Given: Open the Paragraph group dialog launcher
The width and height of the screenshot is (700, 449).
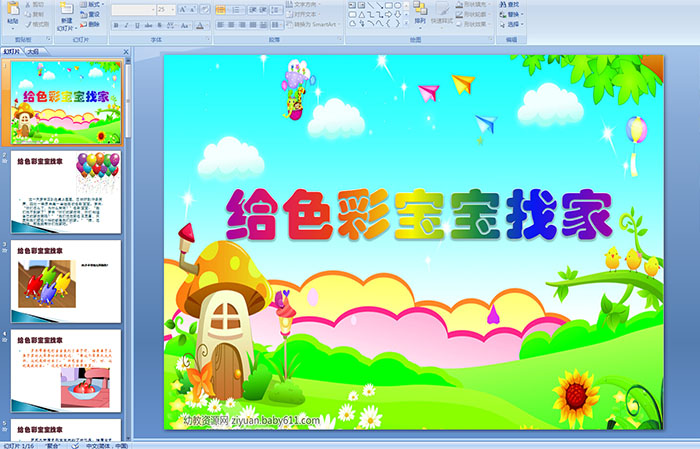Looking at the screenshot, I should (x=340, y=39).
